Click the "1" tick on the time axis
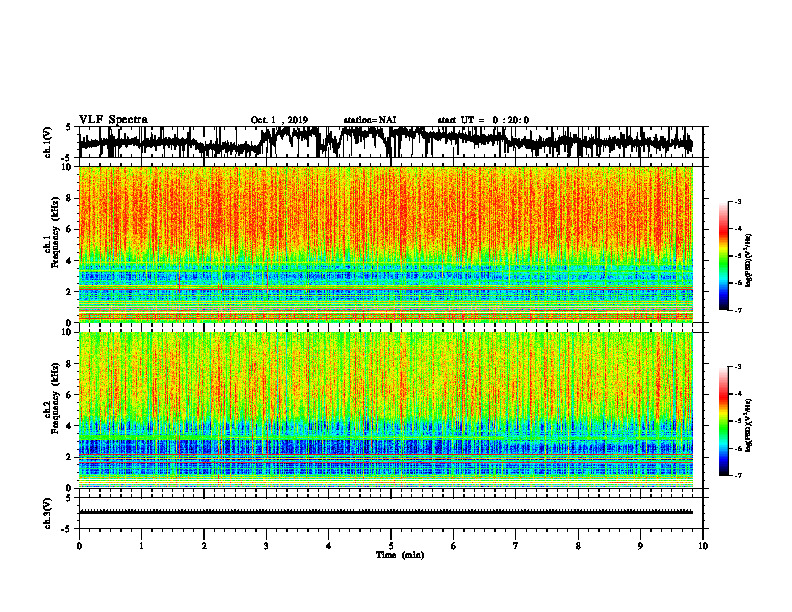 point(141,546)
